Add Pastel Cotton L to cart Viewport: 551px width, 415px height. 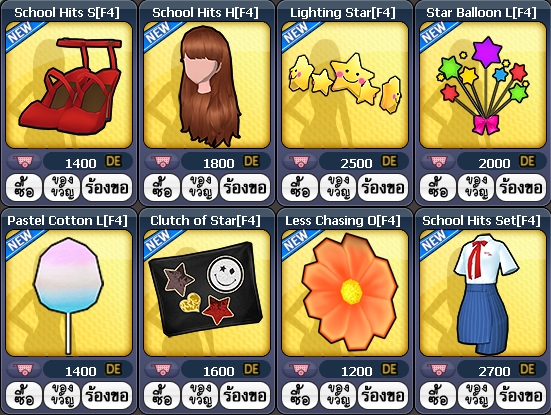pos(24,369)
